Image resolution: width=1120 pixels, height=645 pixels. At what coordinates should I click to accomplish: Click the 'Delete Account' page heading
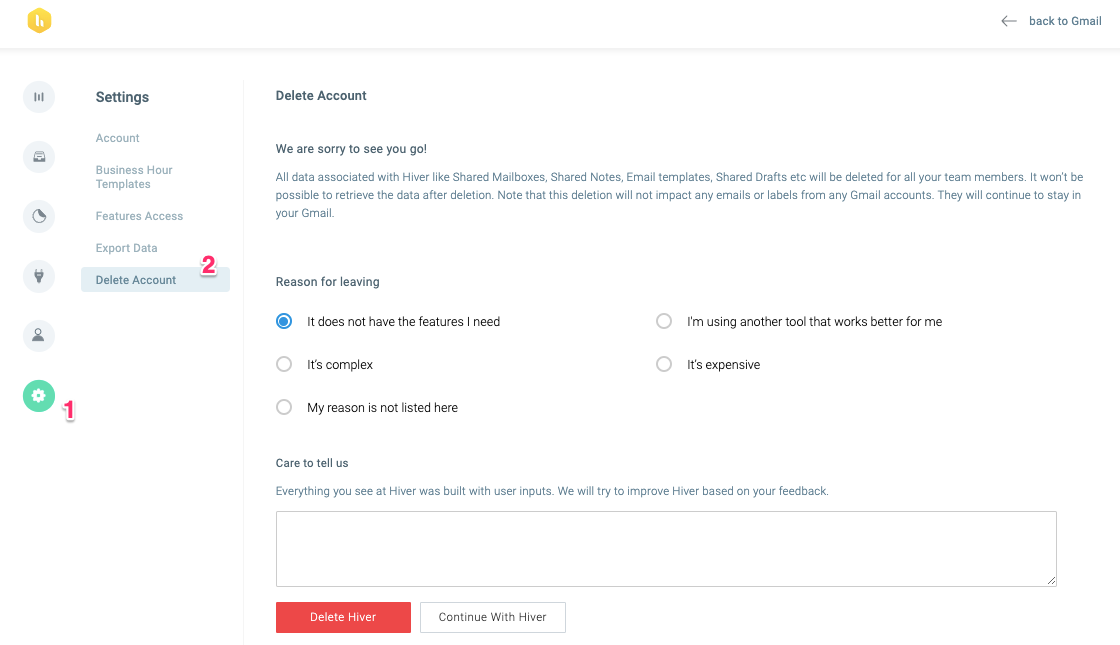(x=321, y=96)
